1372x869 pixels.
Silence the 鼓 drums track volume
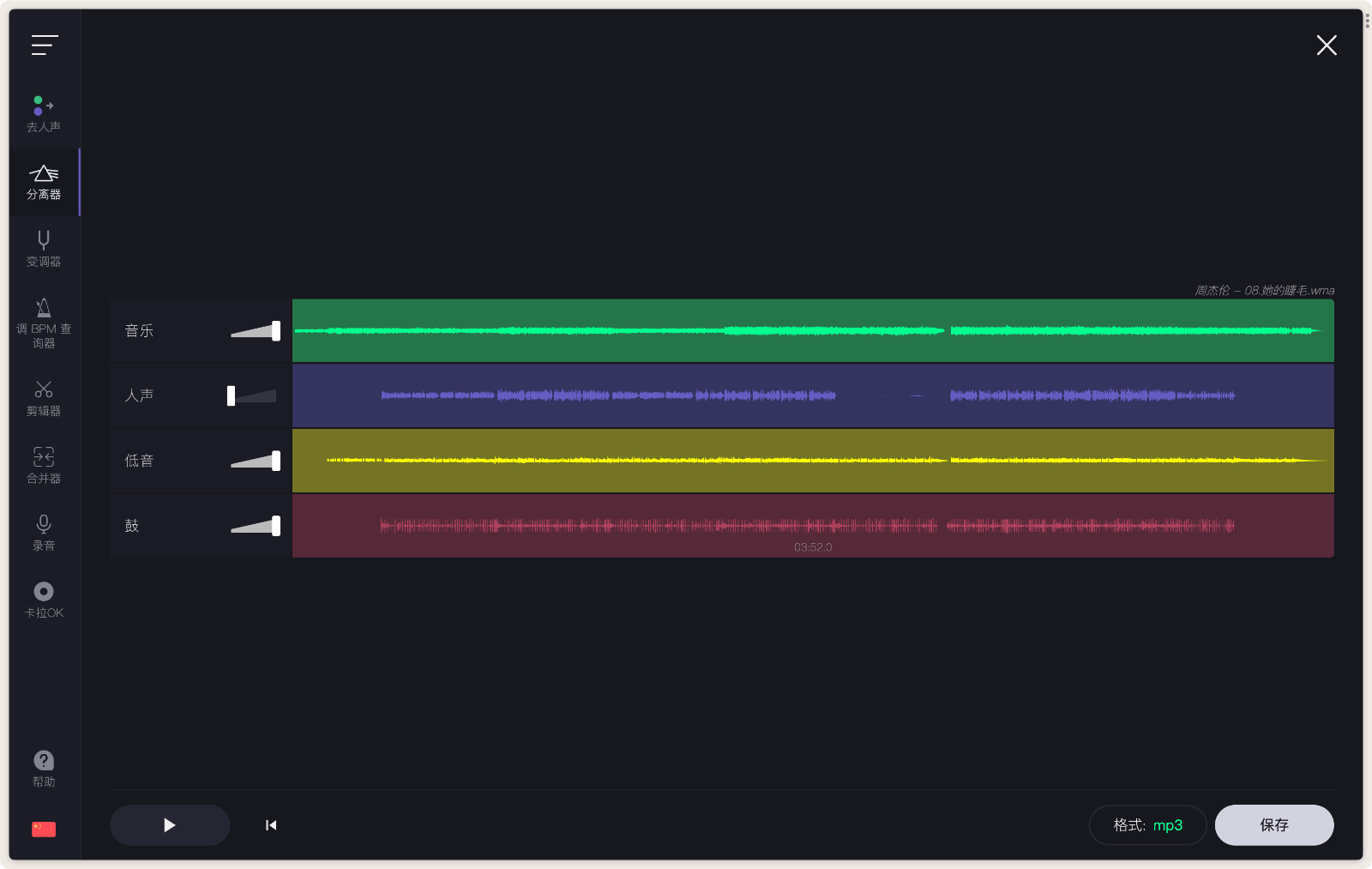pyautogui.click(x=254, y=526)
